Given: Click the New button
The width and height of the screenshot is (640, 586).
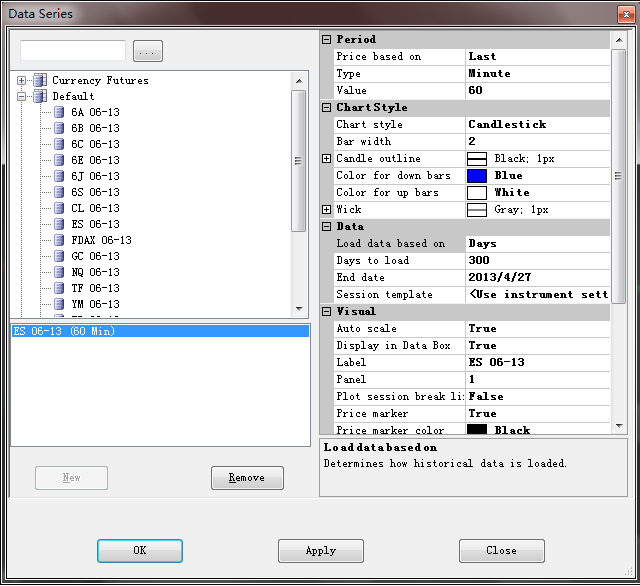Looking at the screenshot, I should pos(71,477).
